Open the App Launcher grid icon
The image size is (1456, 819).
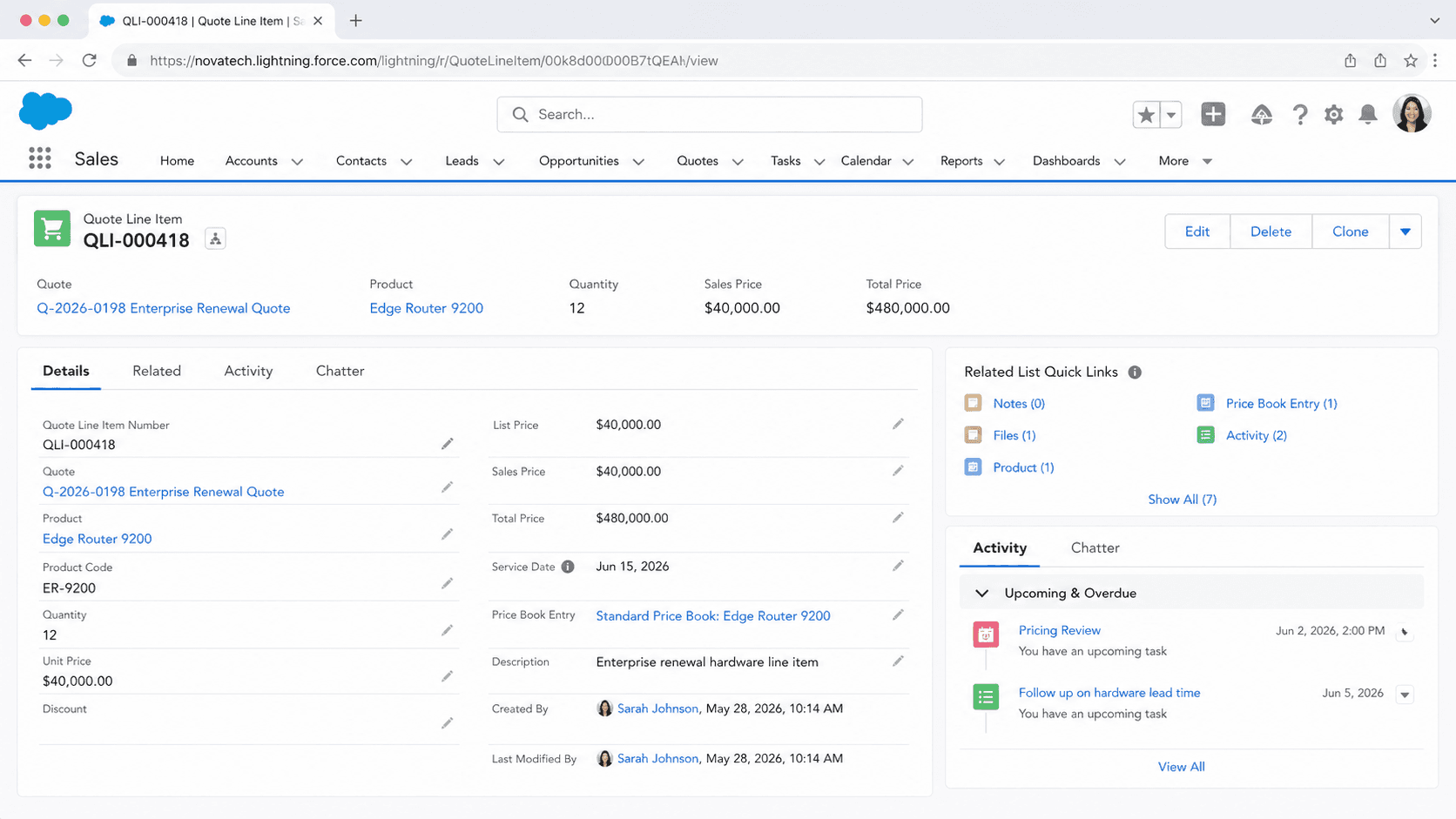[39, 158]
